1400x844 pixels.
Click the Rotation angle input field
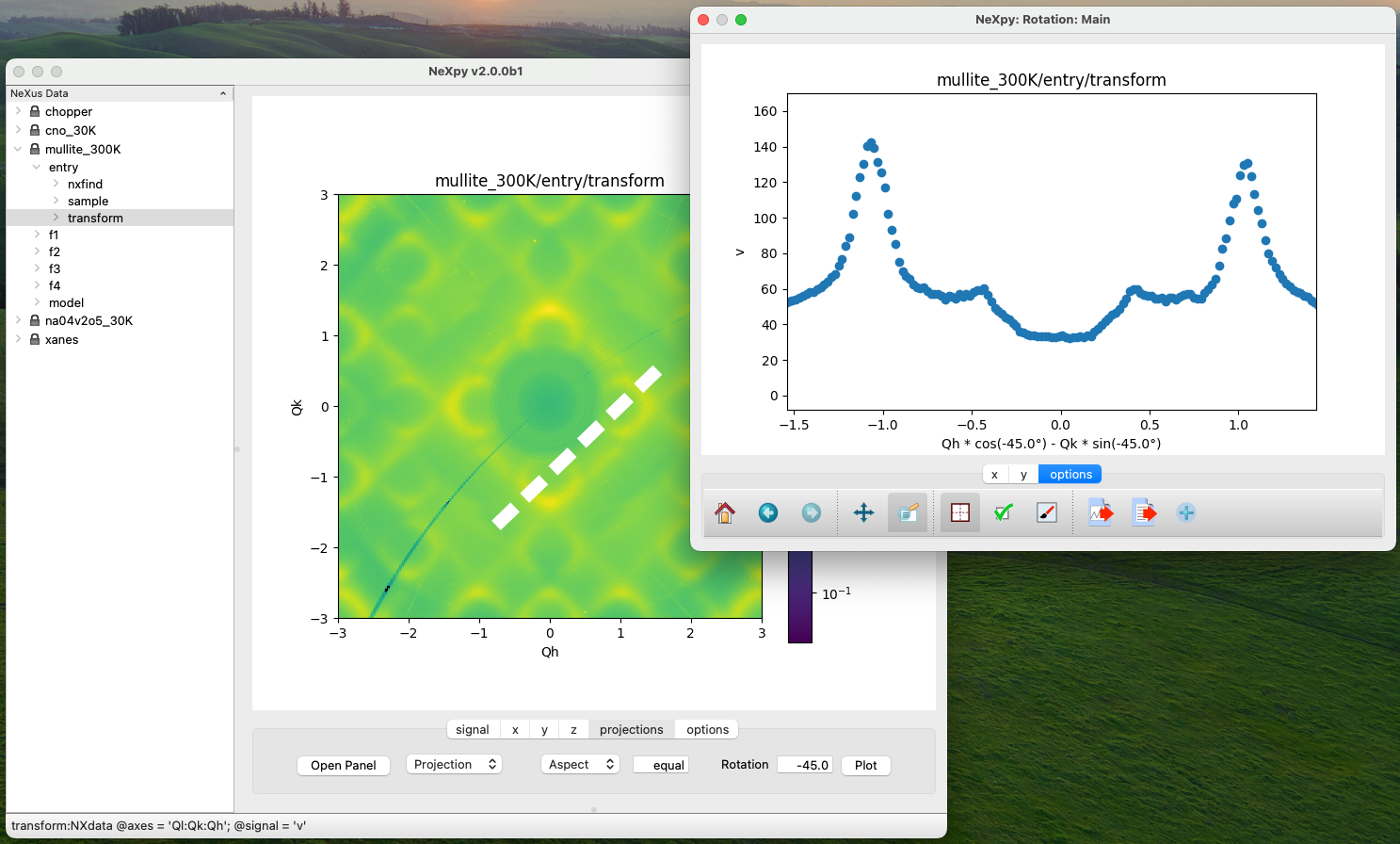pyautogui.click(x=805, y=765)
